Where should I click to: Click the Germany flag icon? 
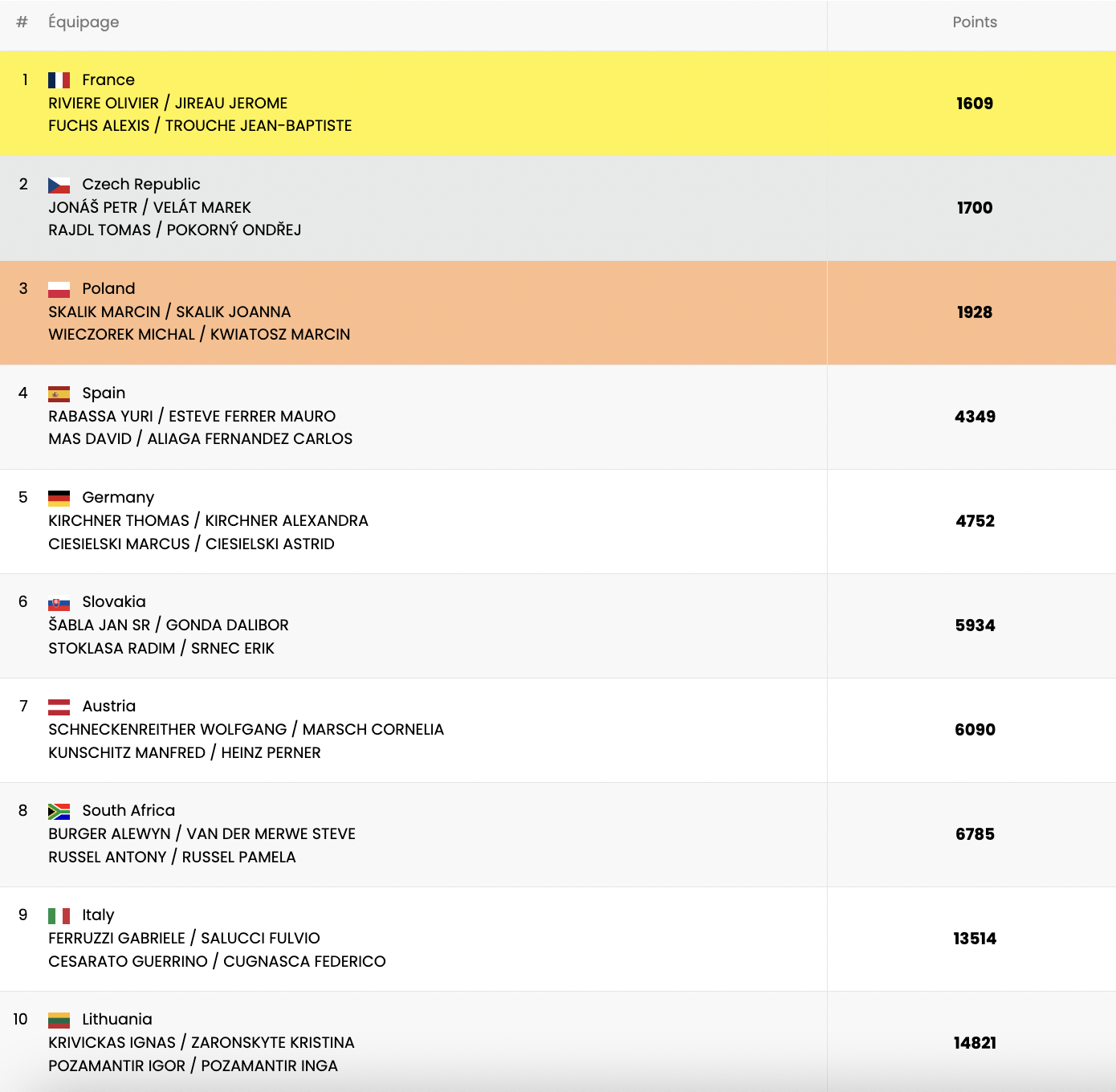59,499
